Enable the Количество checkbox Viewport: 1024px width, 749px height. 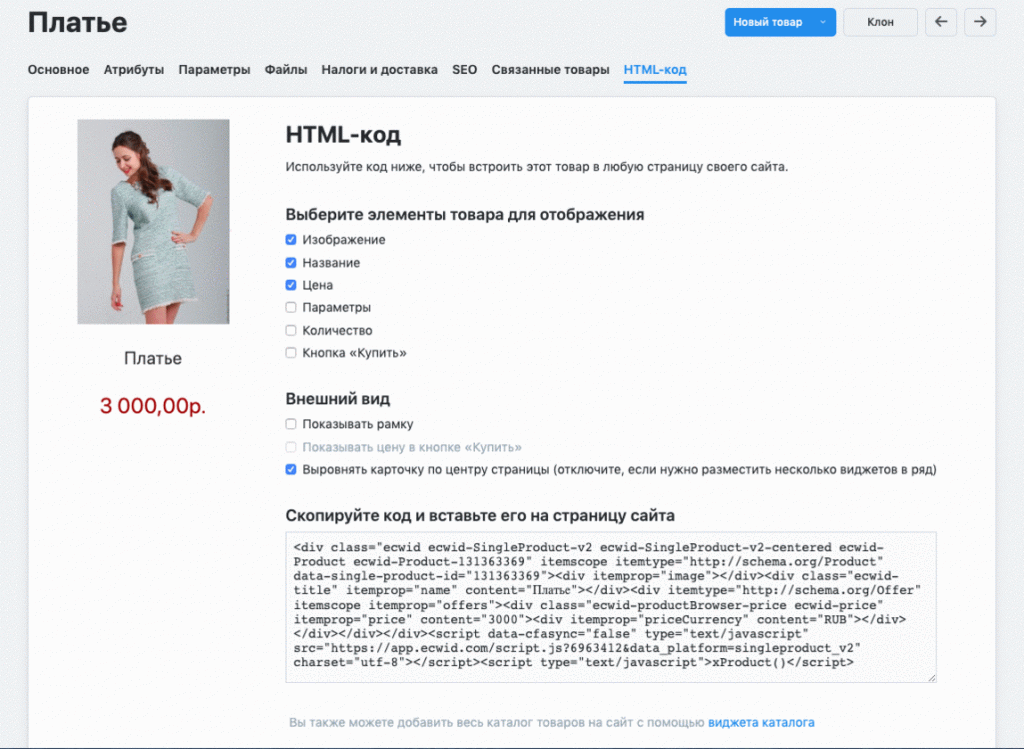point(291,330)
